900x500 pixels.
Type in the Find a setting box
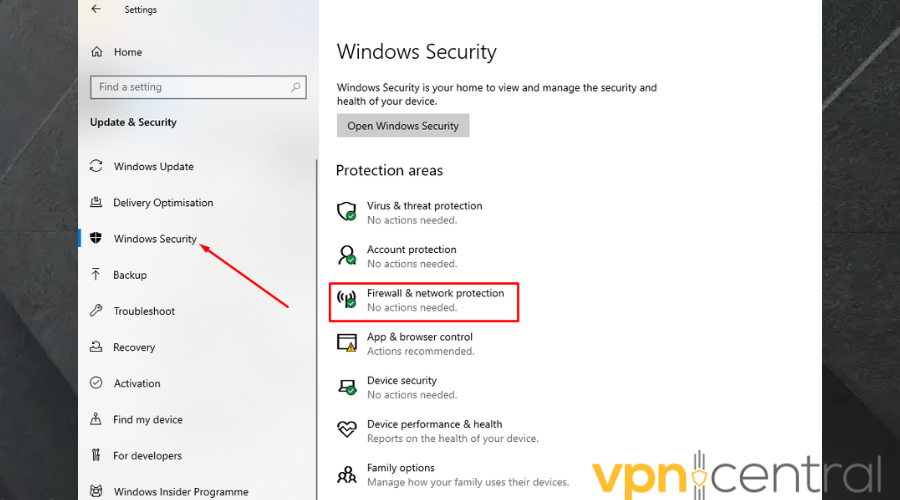[190, 87]
